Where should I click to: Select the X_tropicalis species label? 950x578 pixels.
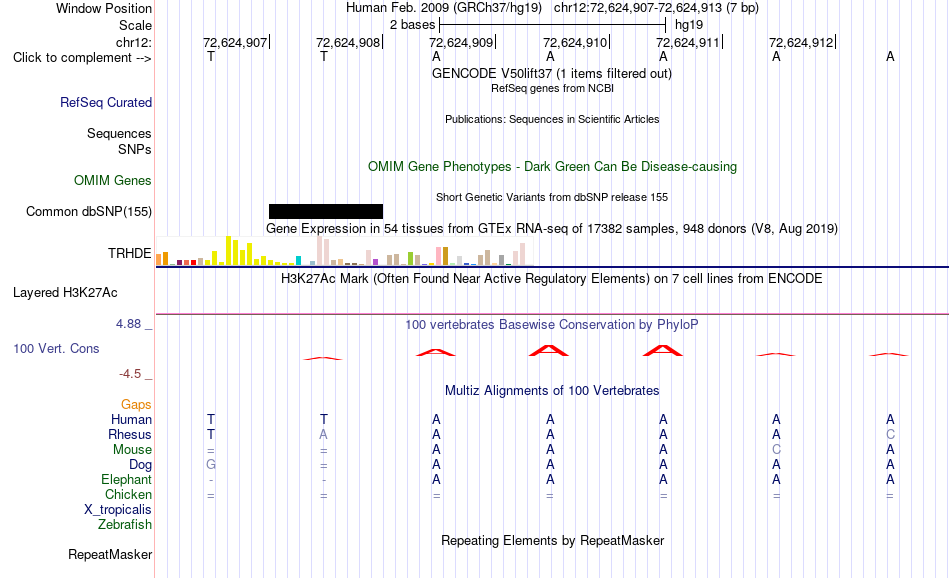[x=118, y=510]
